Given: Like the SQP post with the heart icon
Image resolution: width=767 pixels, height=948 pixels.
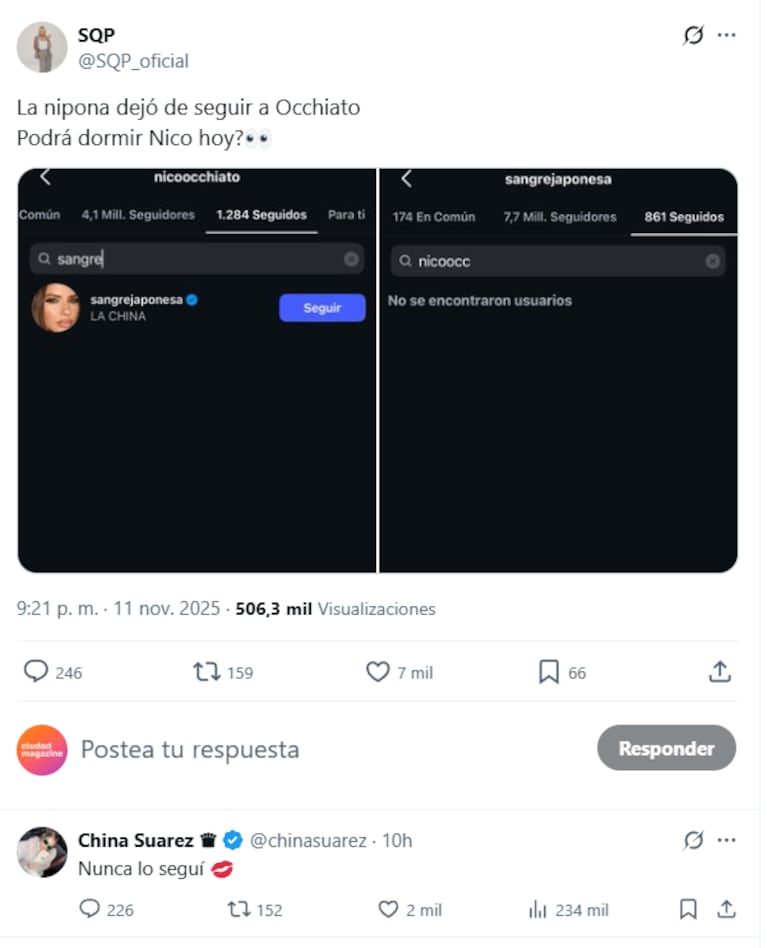Looking at the screenshot, I should coord(377,672).
